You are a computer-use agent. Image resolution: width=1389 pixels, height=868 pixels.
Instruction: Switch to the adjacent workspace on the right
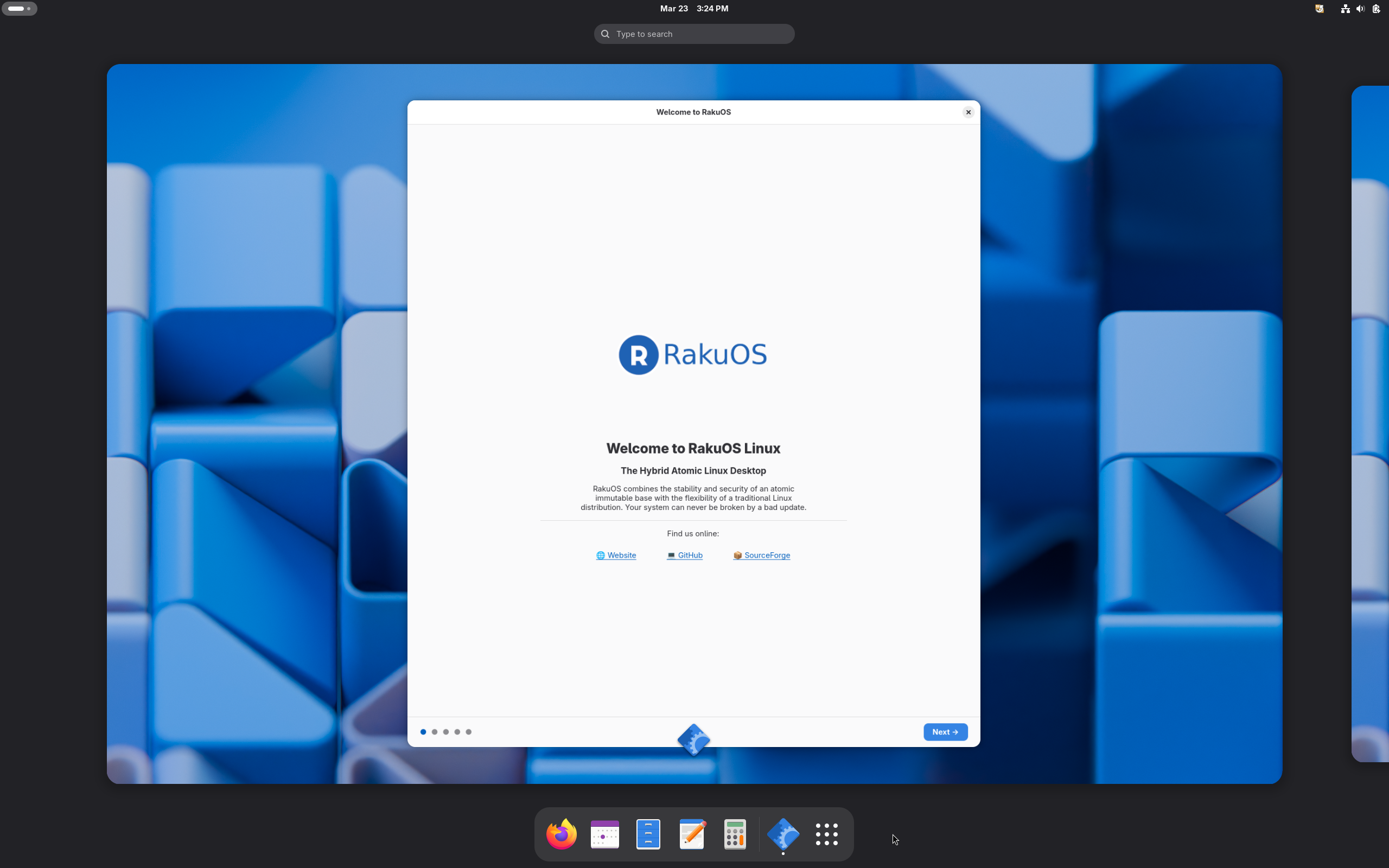point(1371,424)
